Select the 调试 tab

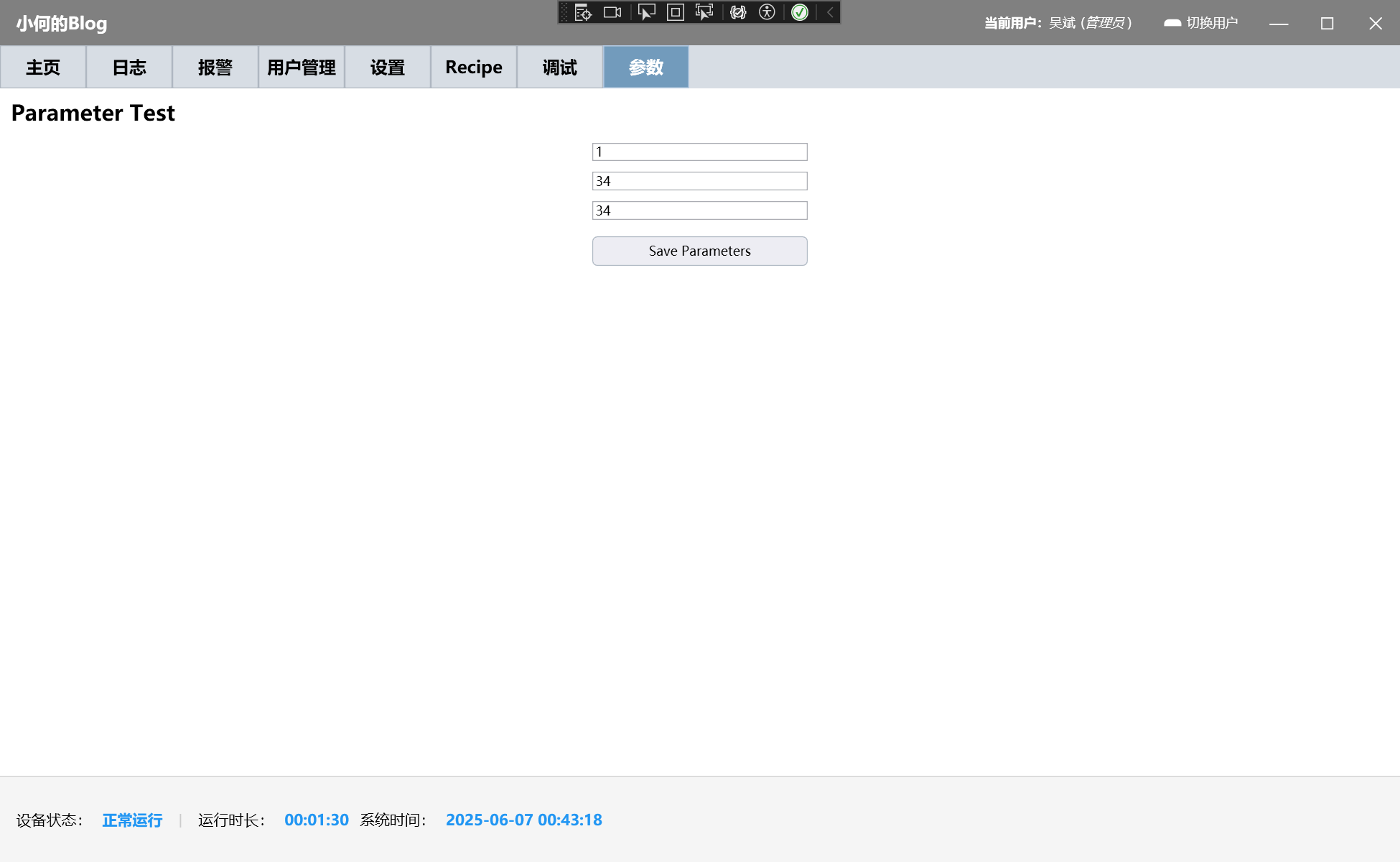[x=560, y=68]
